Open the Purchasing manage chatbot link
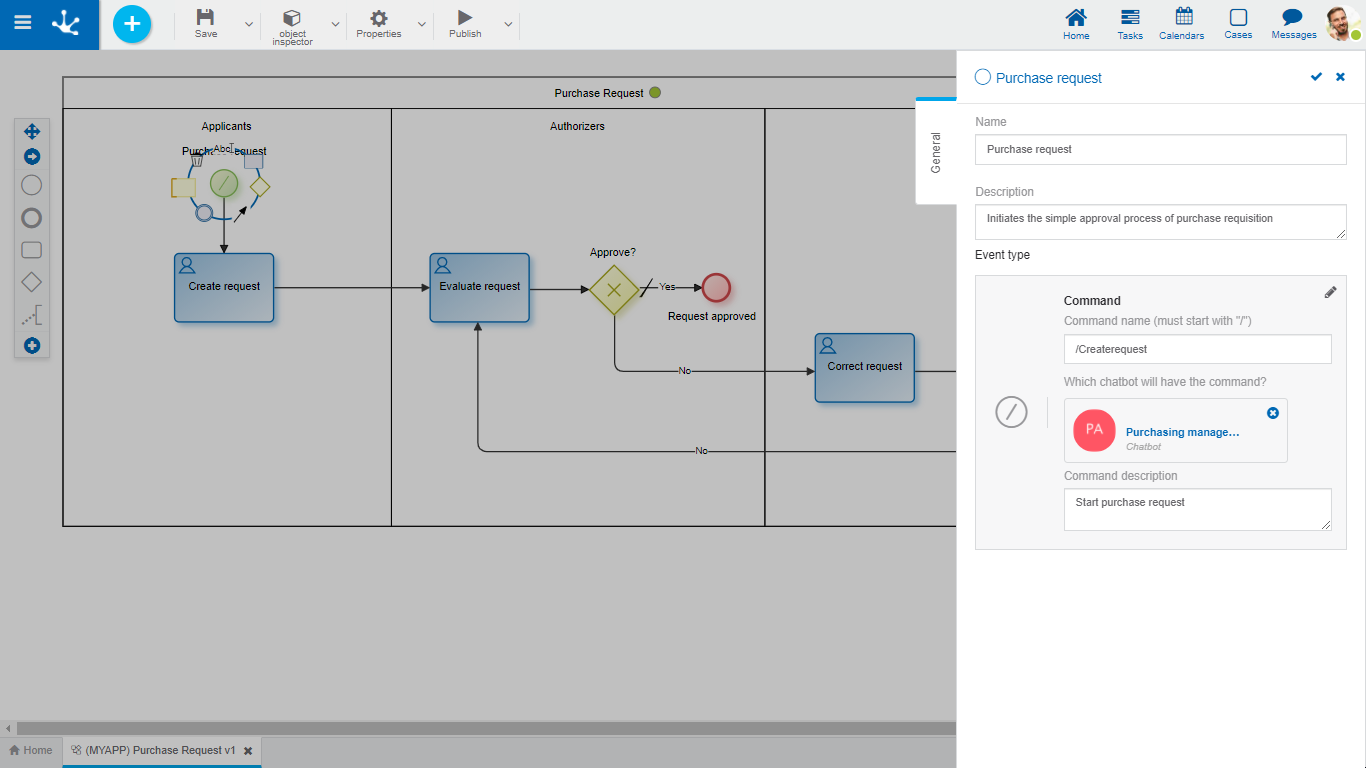Screen dimensions: 1366x768 1182,432
